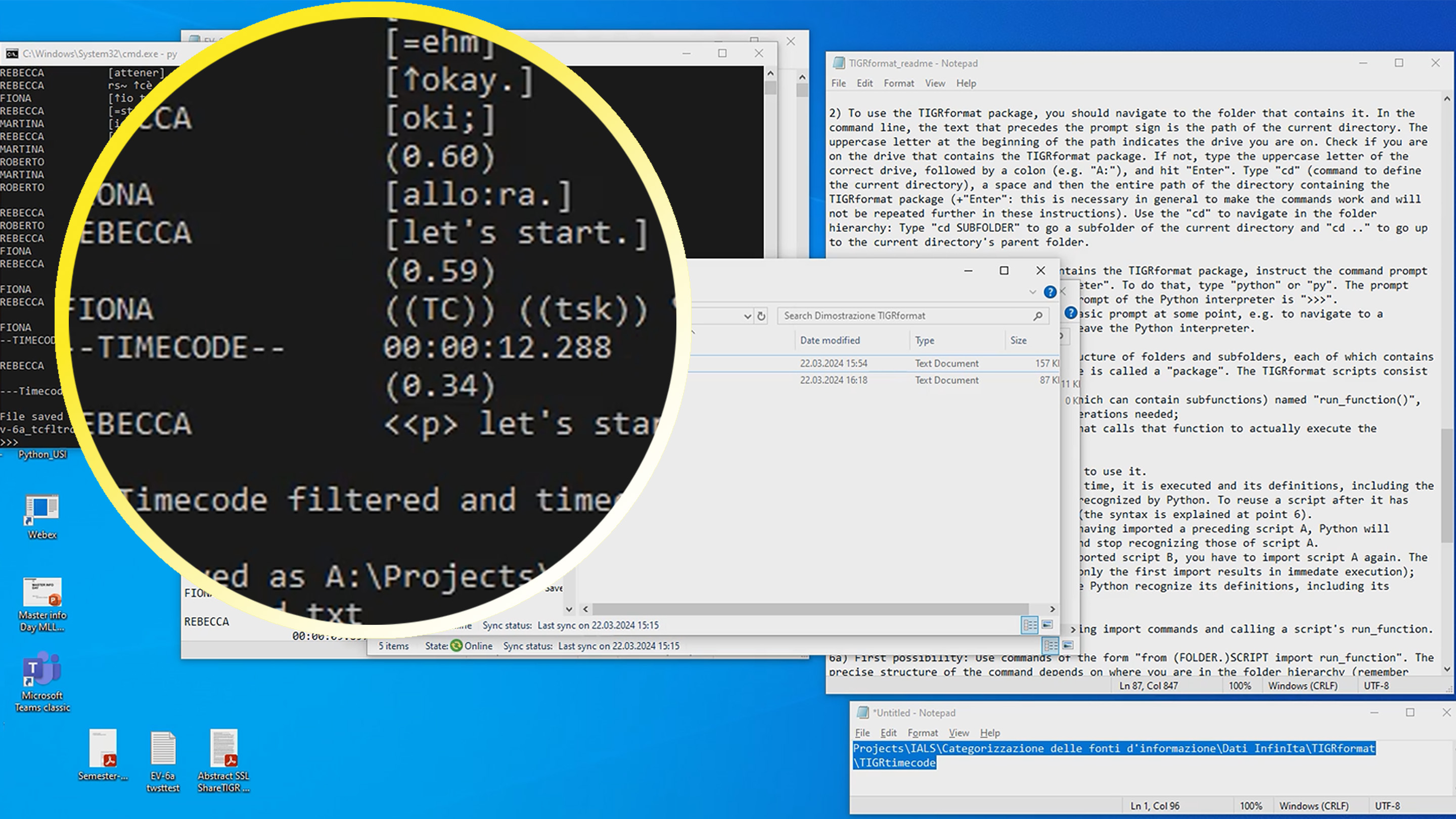
Task: Select the Semester PDF desktop icon
Action: [x=103, y=755]
